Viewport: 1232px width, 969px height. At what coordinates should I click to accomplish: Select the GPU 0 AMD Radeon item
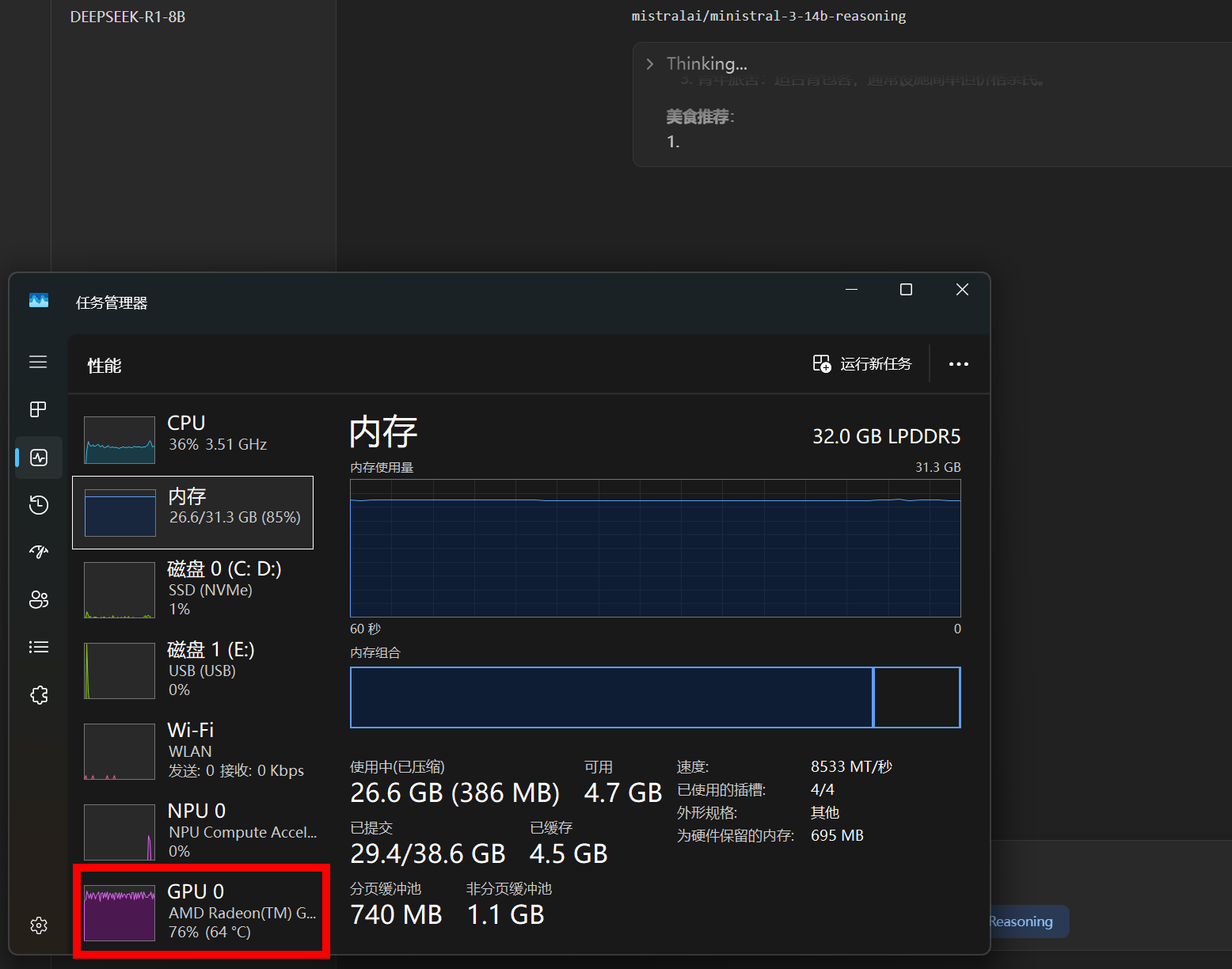pos(201,911)
